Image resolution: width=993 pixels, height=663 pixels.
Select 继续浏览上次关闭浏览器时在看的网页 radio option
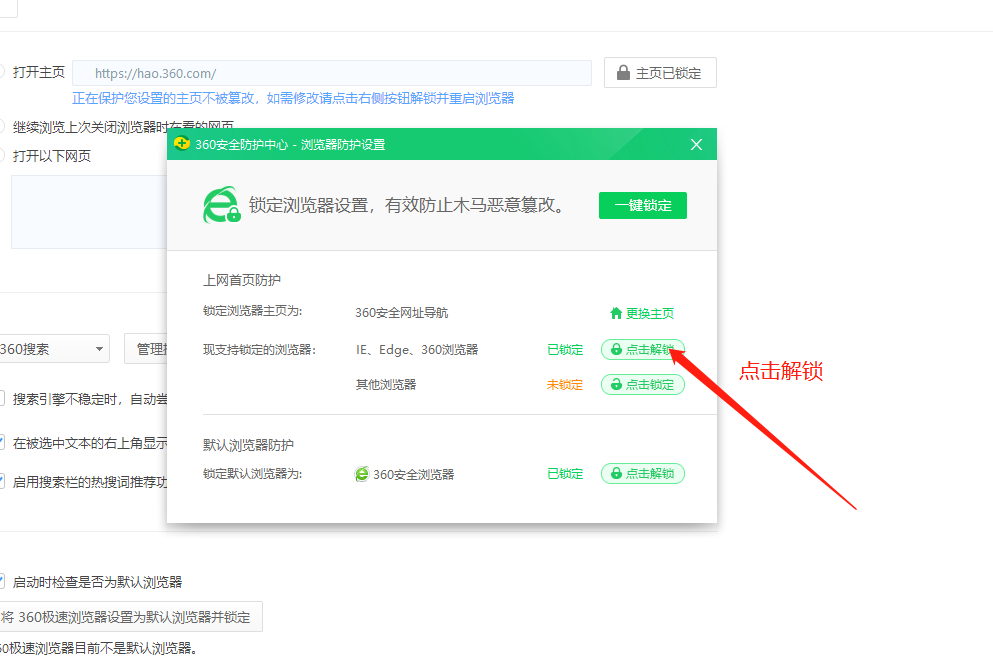click(x=2, y=127)
